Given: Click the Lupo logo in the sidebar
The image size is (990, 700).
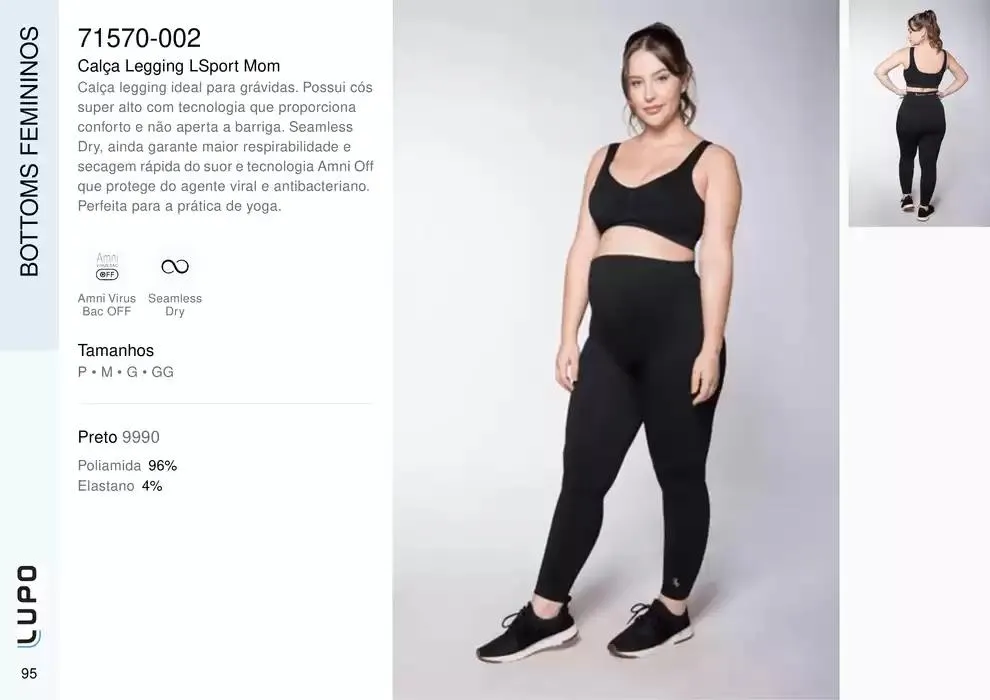Looking at the screenshot, I should pos(28,606).
